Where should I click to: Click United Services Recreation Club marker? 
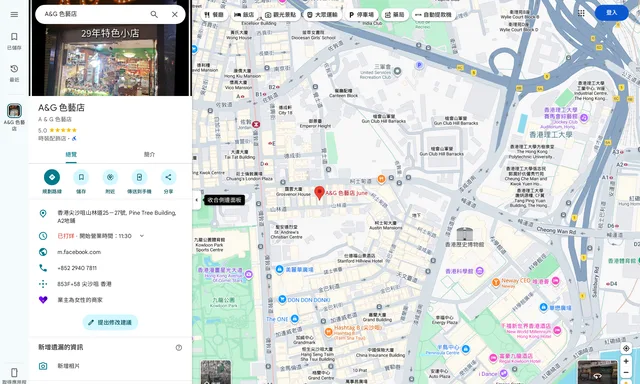pos(397,71)
